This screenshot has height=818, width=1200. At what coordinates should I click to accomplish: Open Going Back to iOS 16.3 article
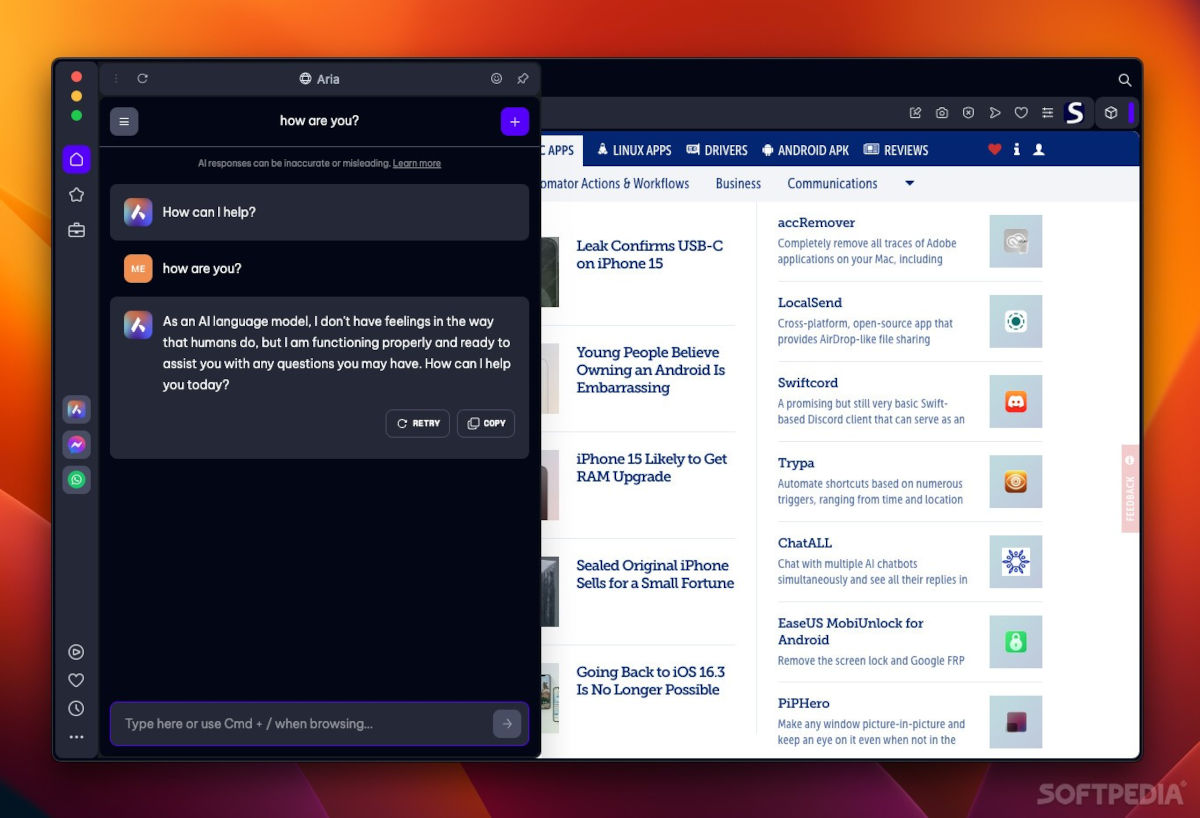pos(651,681)
